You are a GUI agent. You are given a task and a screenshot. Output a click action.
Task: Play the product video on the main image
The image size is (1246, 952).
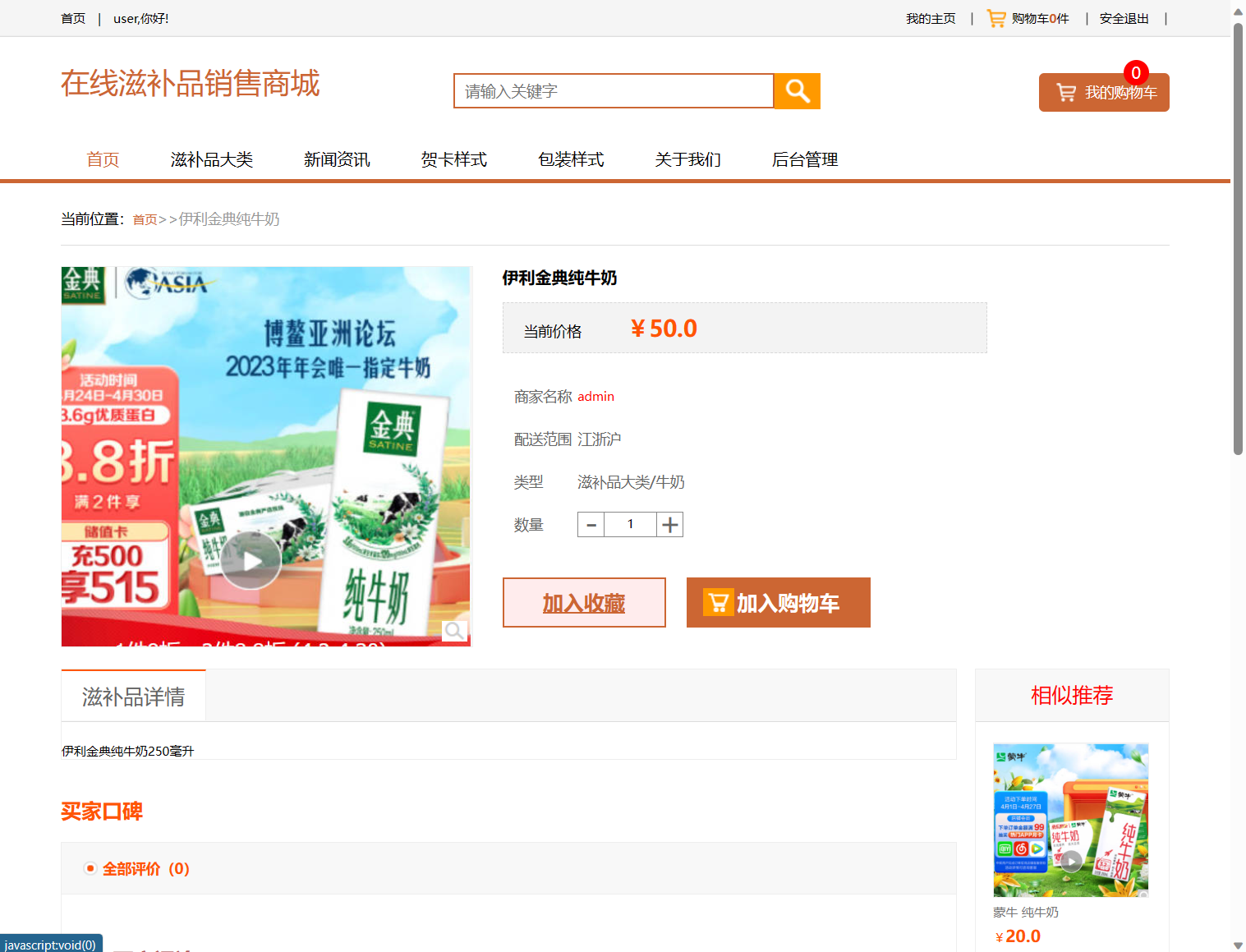(x=251, y=559)
